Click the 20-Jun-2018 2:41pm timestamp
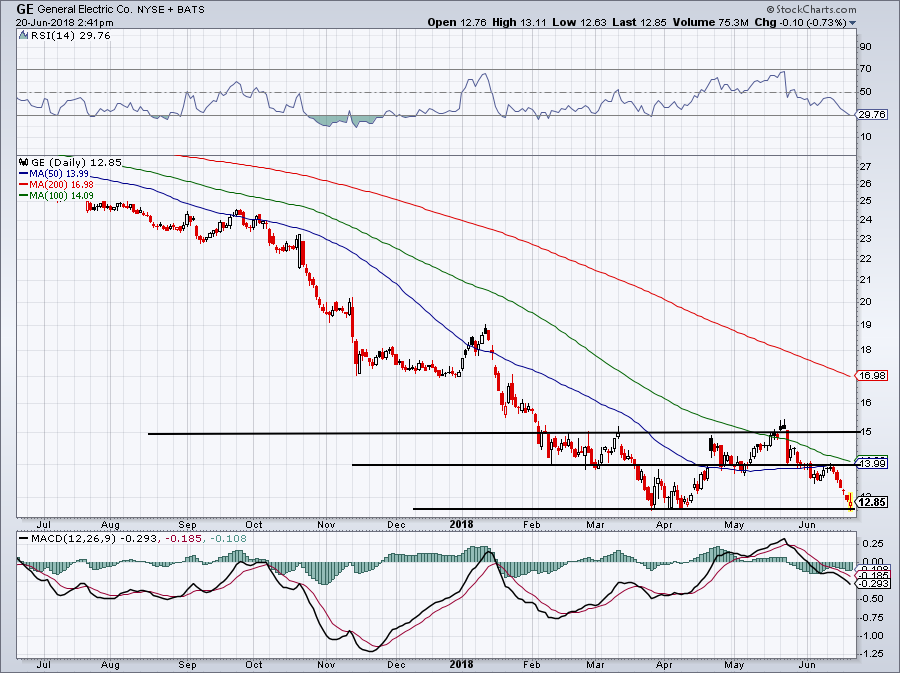This screenshot has width=900, height=673. pos(65,23)
